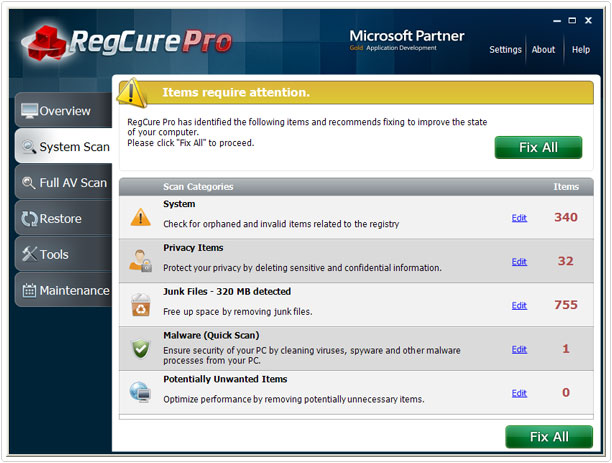Click the System item count 340

[566, 217]
